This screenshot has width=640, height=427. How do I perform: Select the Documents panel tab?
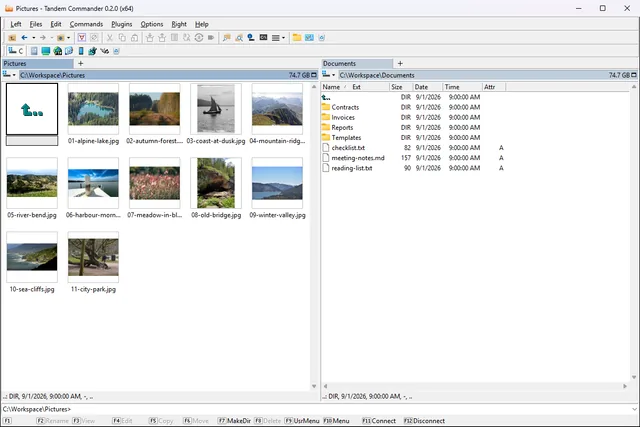tap(358, 64)
